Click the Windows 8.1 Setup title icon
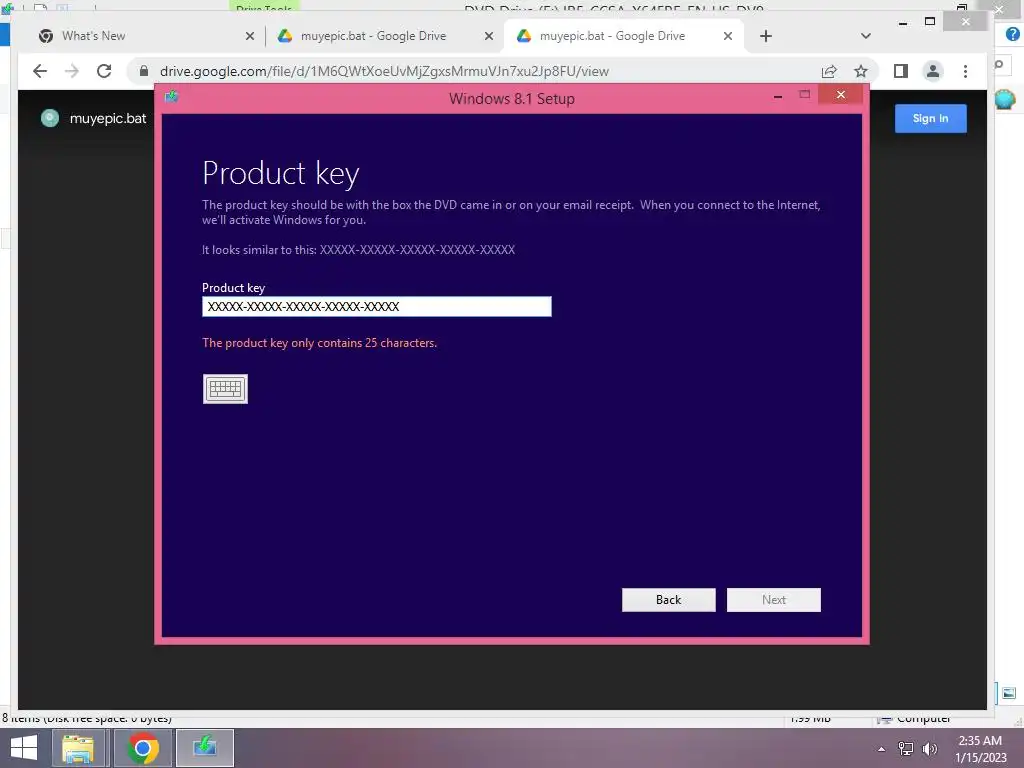Viewport: 1024px width, 768px height. [x=172, y=97]
